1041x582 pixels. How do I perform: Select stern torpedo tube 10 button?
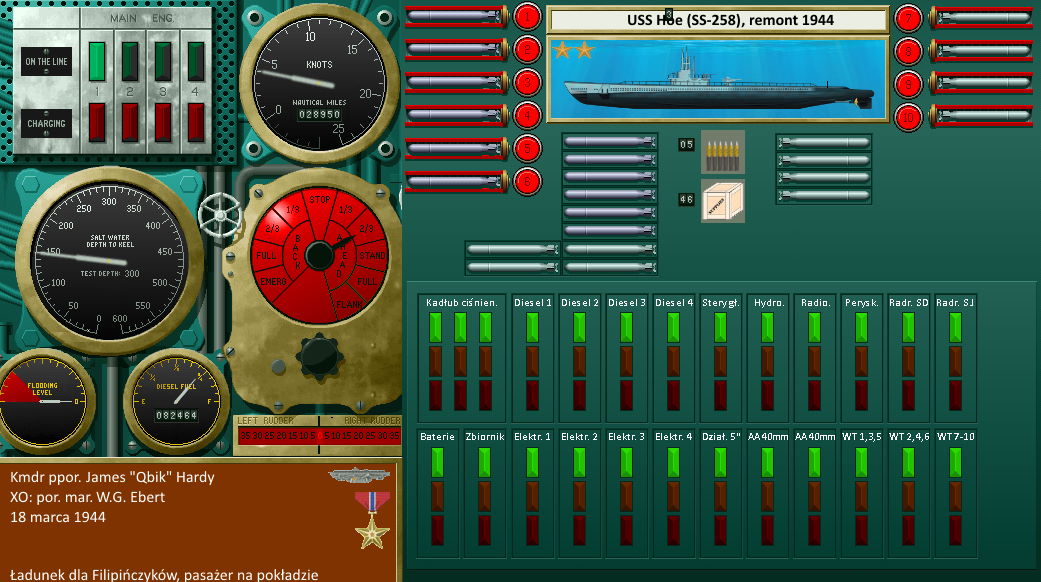(x=907, y=116)
